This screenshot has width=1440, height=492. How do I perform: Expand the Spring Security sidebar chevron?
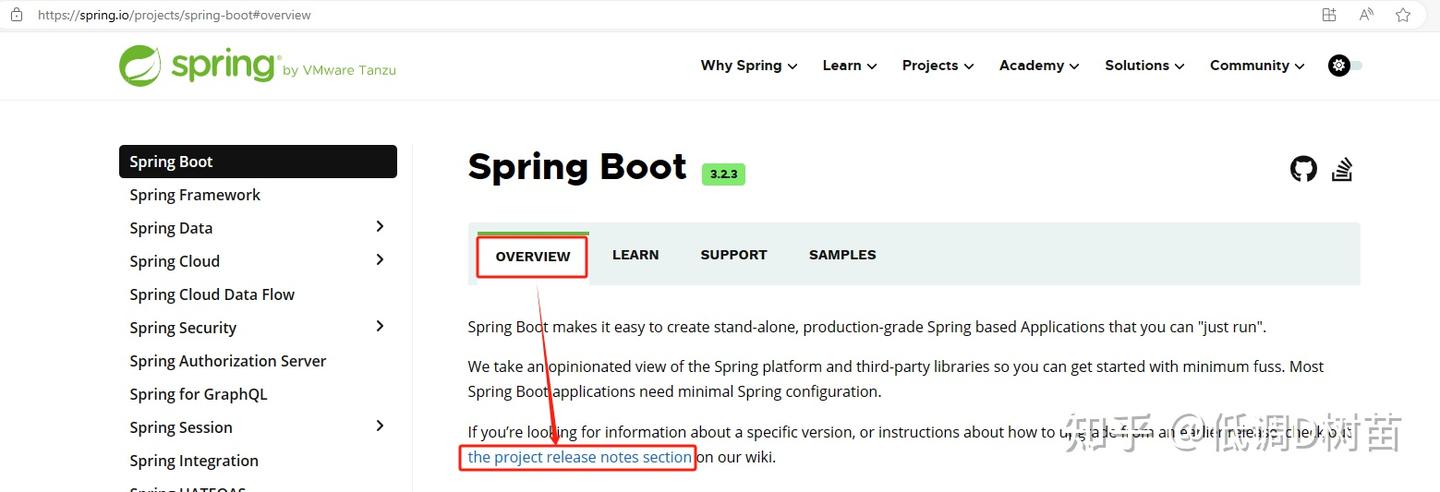(x=380, y=326)
